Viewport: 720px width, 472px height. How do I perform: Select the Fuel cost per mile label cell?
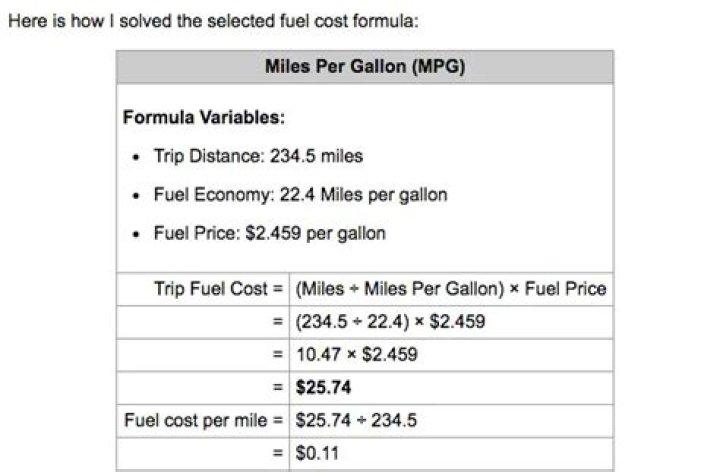click(202, 420)
